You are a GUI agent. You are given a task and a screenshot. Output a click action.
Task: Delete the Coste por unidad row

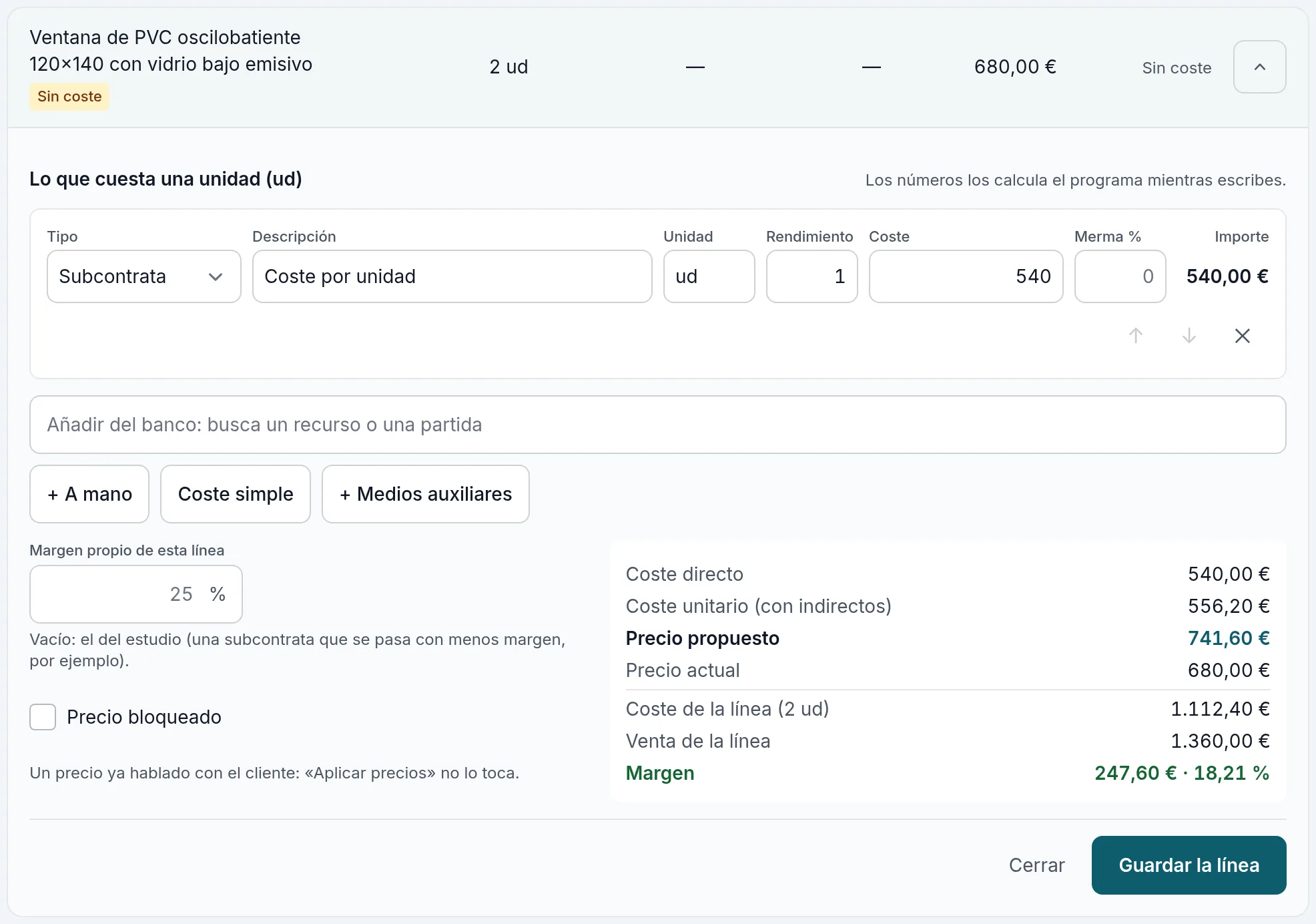(x=1243, y=335)
